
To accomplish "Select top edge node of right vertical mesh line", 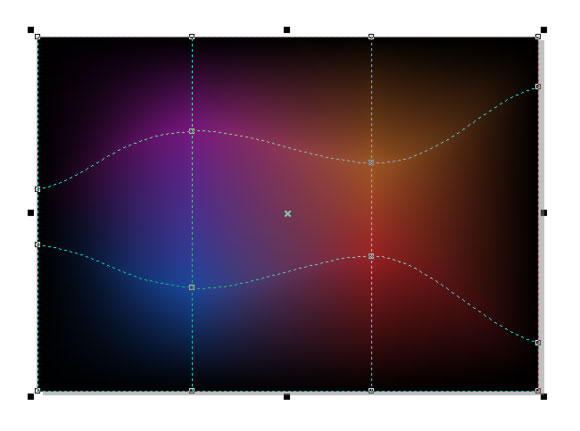I will [x=371, y=37].
